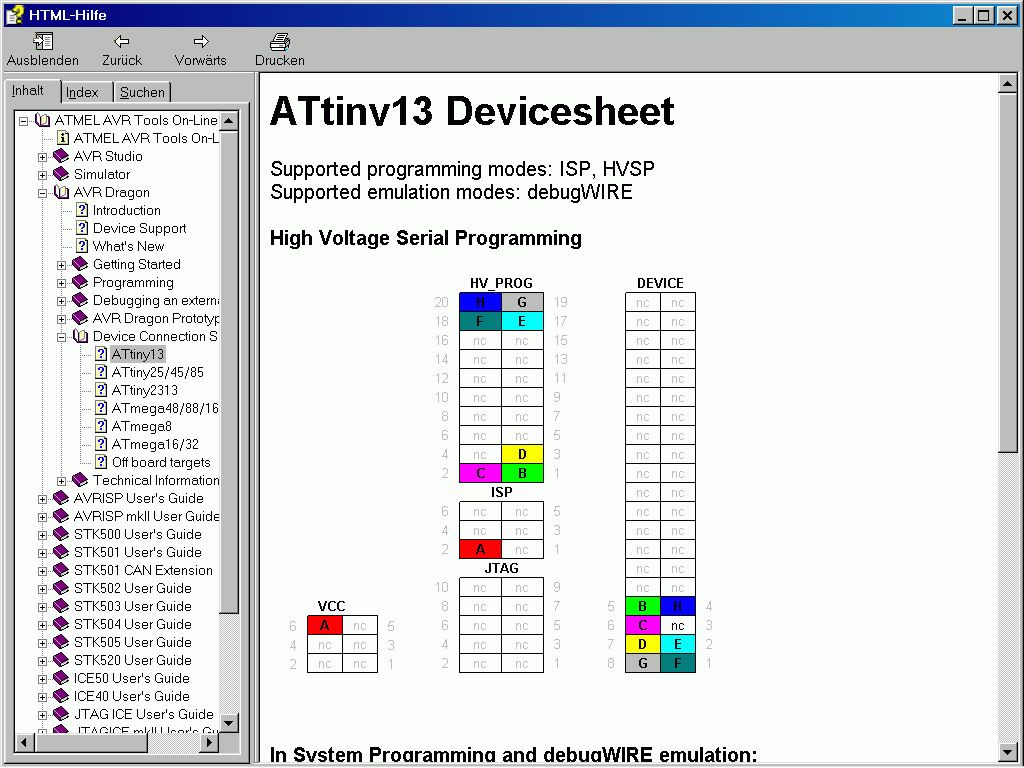Select the JTAG ICE User's Guide entry
The height and width of the screenshot is (768, 1024).
click(143, 714)
